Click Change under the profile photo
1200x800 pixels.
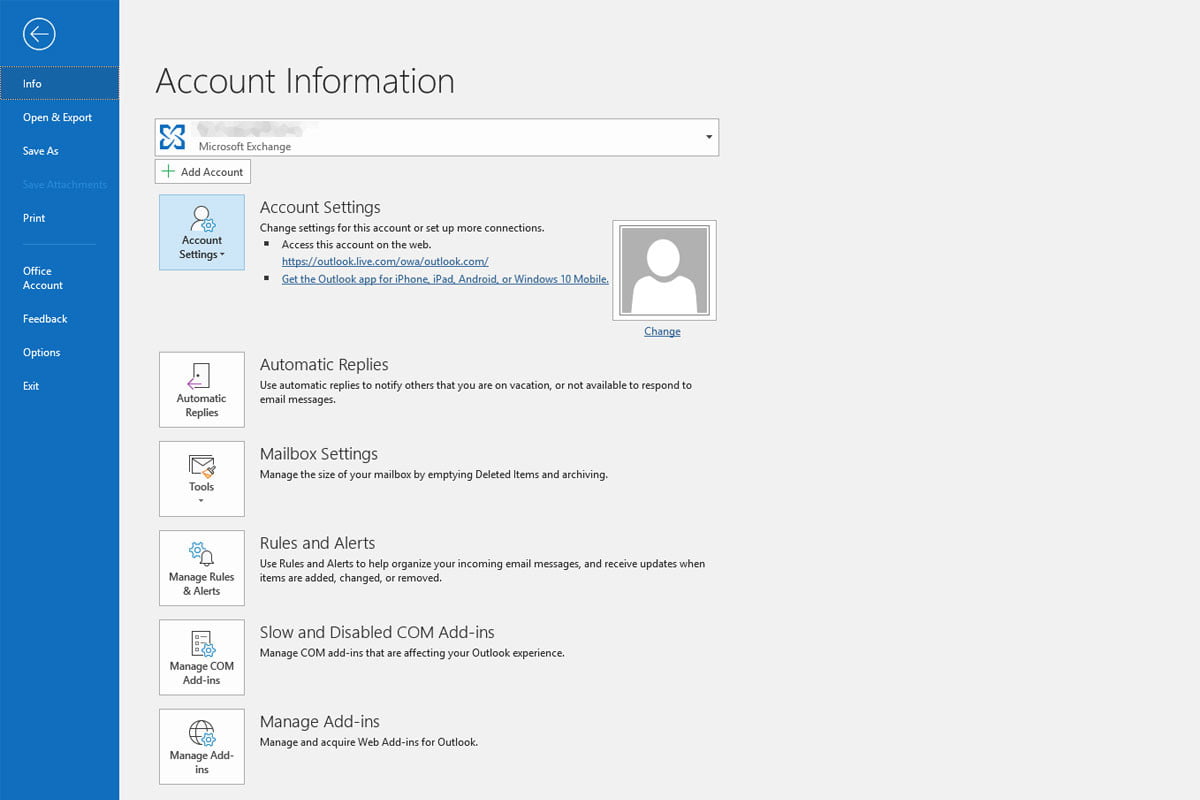(x=662, y=331)
